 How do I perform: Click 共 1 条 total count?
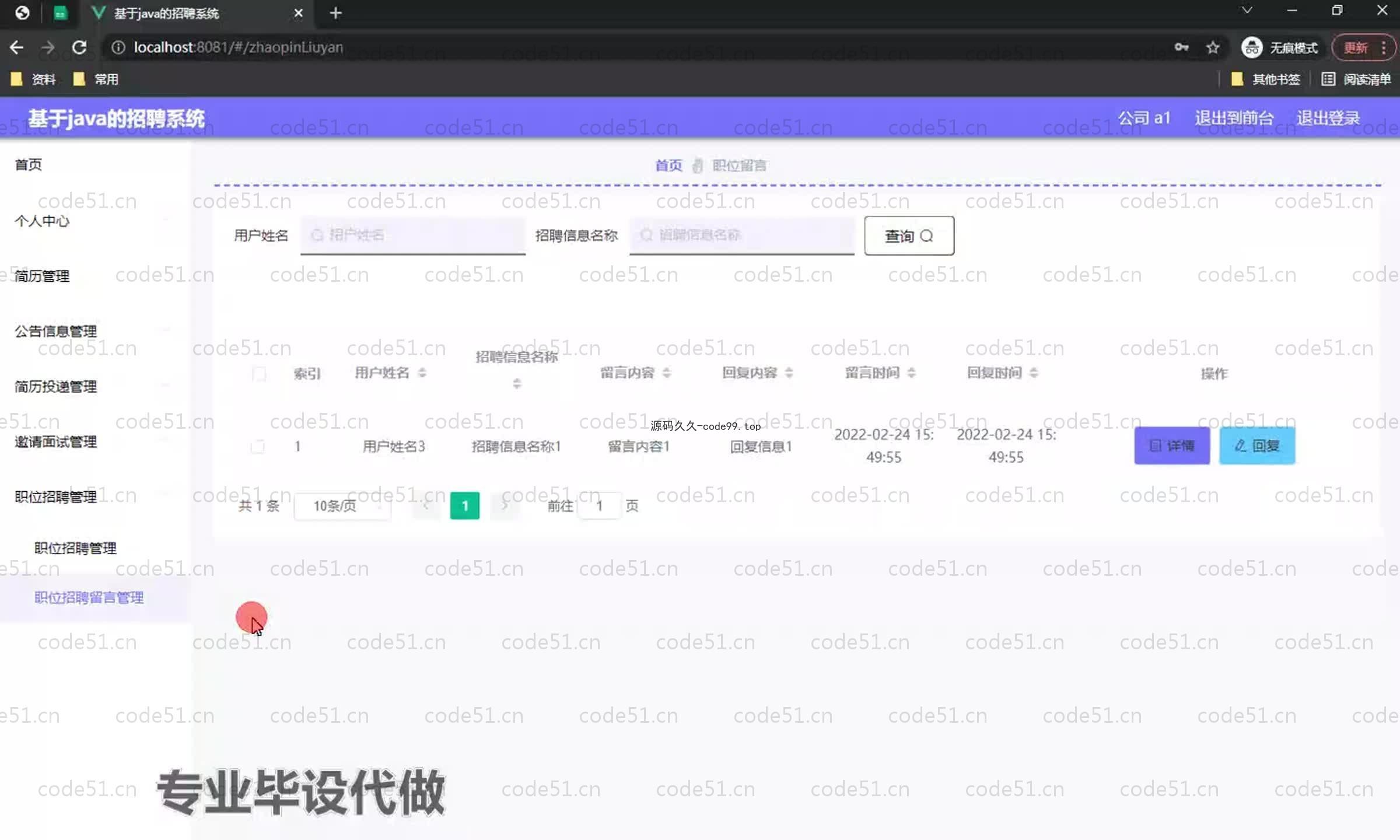tap(259, 506)
